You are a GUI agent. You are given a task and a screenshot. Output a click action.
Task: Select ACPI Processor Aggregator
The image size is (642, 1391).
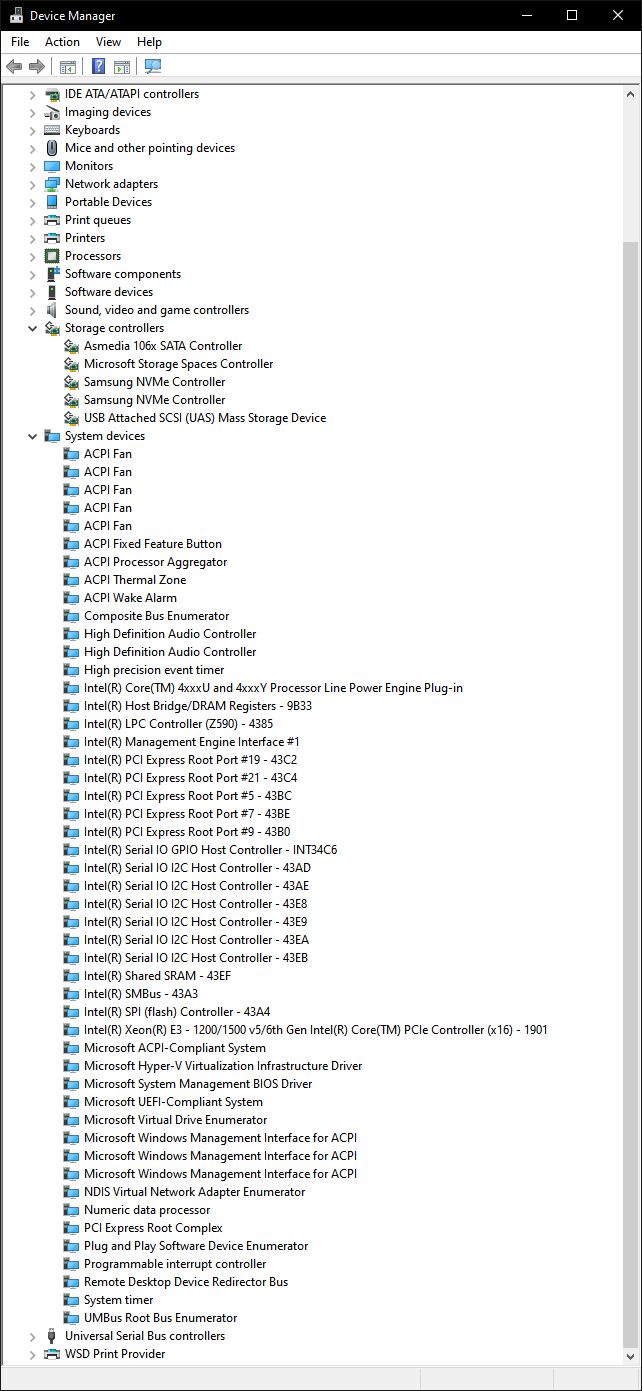pos(155,562)
